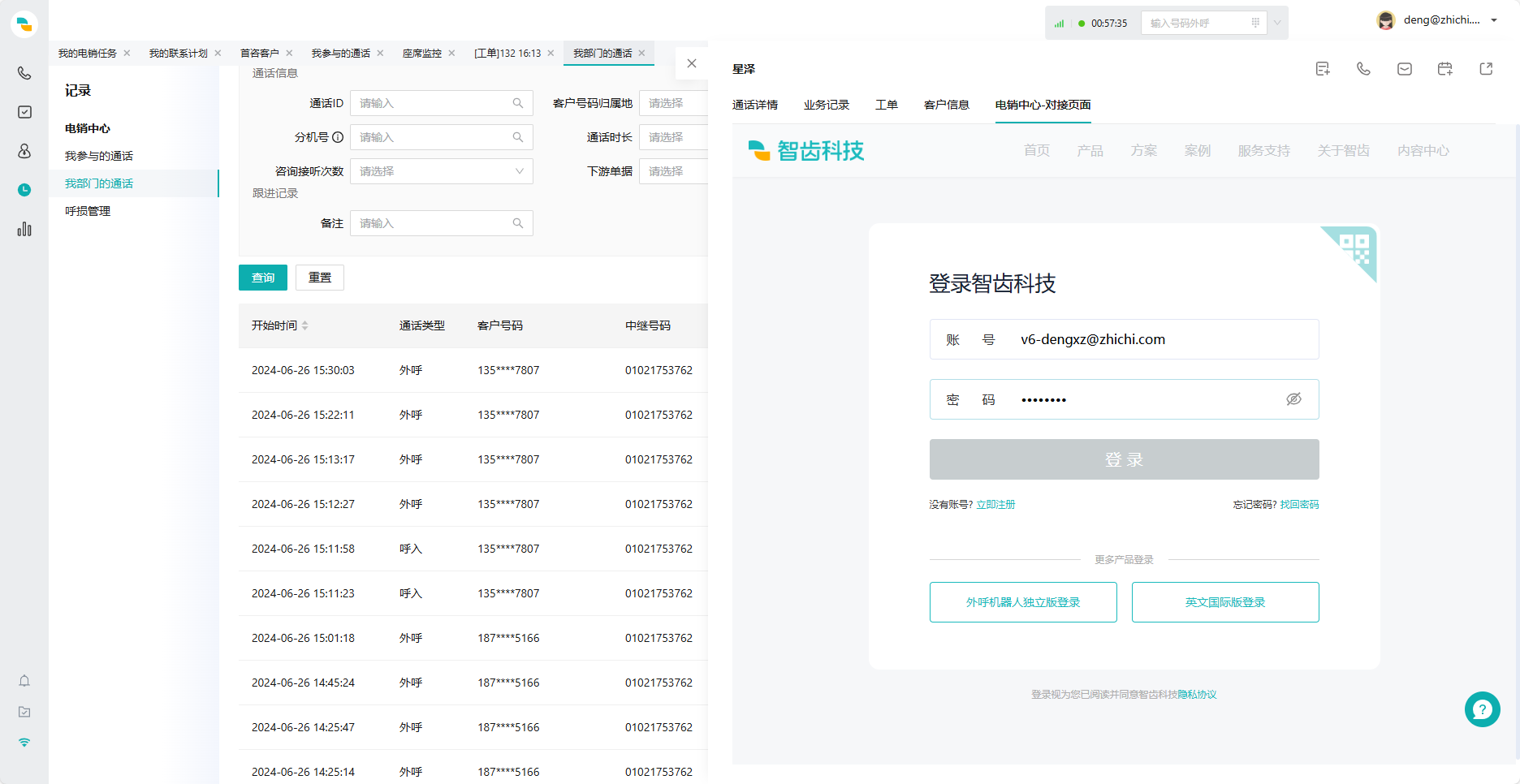Open the 咨询接听次数 dropdown
1520x784 pixels.
[x=442, y=171]
